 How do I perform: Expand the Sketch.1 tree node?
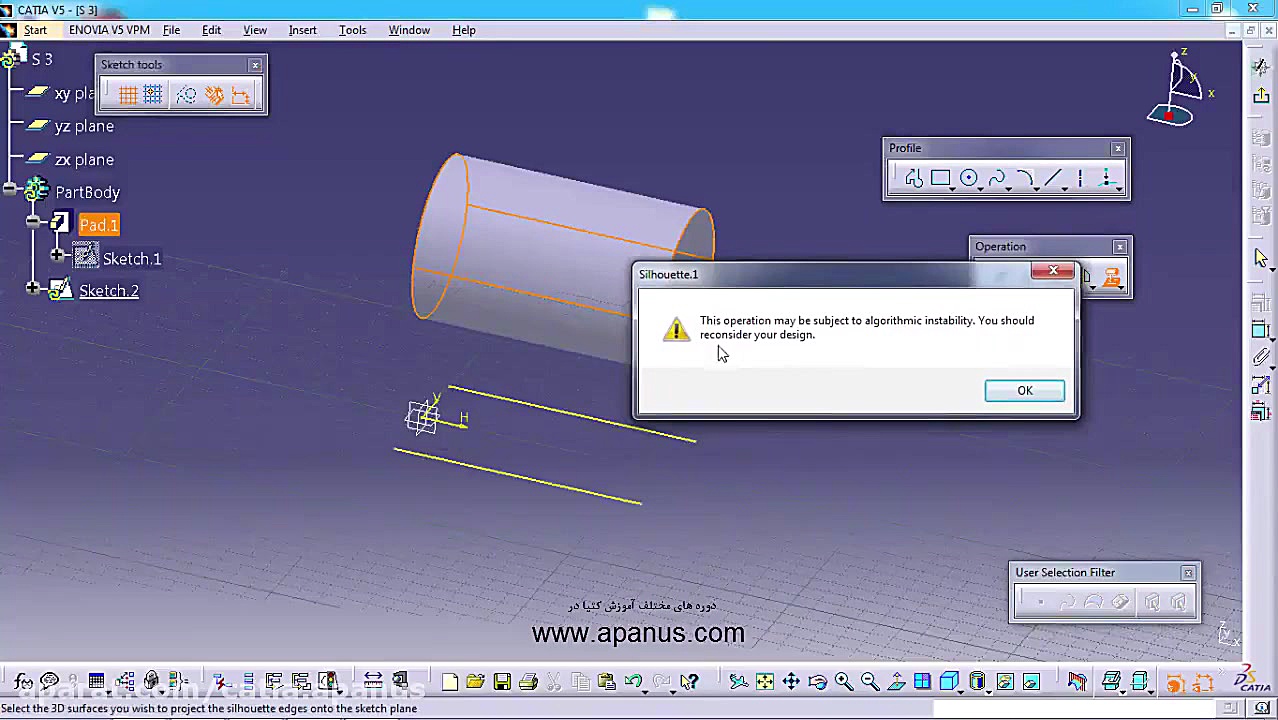(57, 255)
